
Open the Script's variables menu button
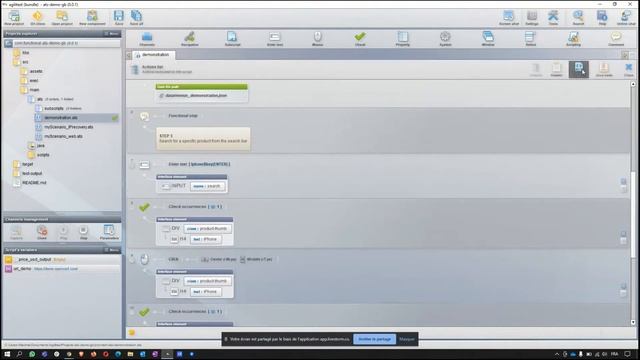[x=111, y=249]
